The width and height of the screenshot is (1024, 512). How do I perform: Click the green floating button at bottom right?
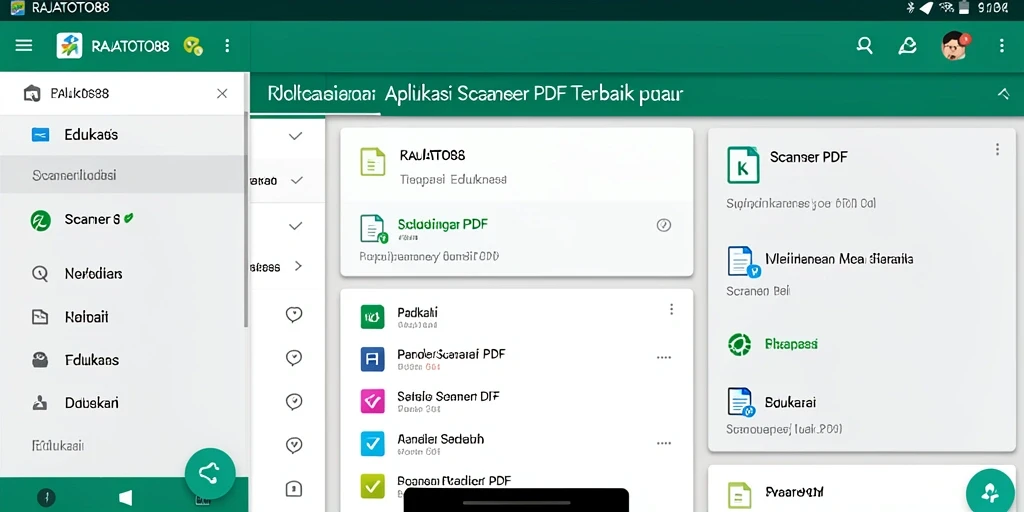coord(991,490)
